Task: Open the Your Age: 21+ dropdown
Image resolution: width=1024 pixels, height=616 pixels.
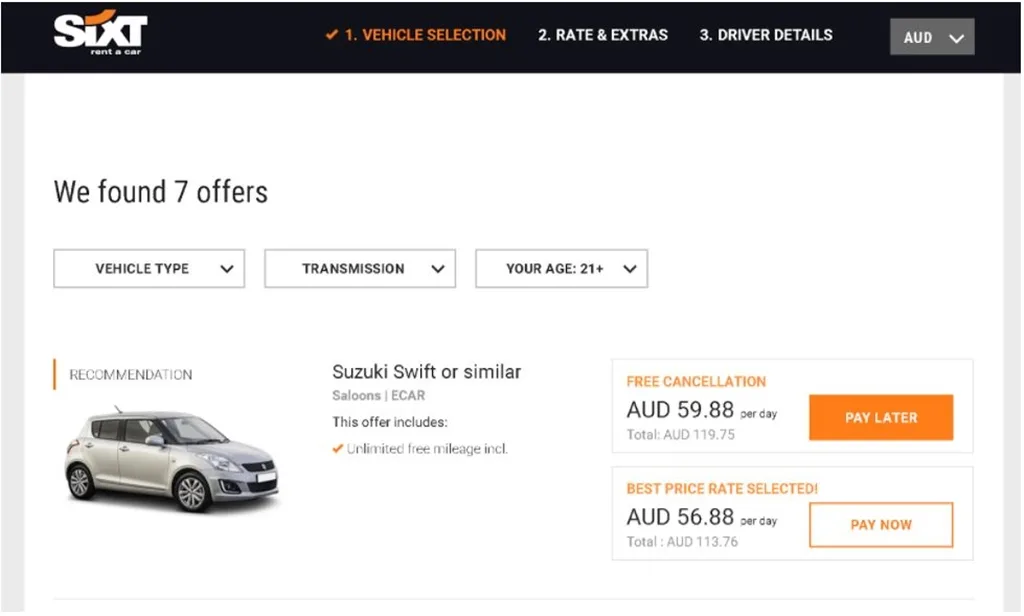Action: click(561, 269)
